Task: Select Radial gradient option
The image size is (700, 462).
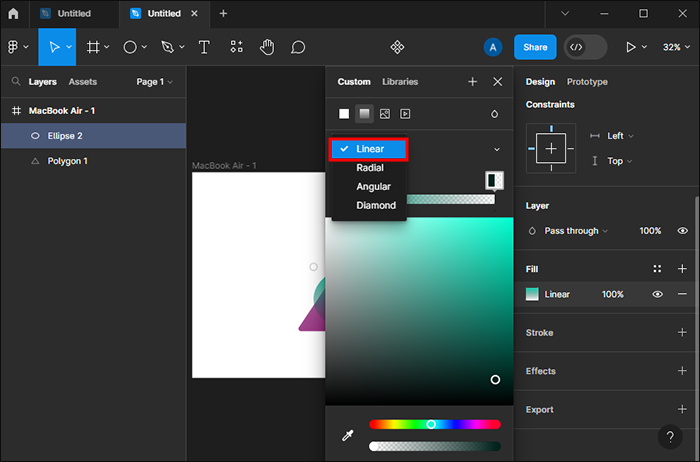Action: (x=370, y=168)
